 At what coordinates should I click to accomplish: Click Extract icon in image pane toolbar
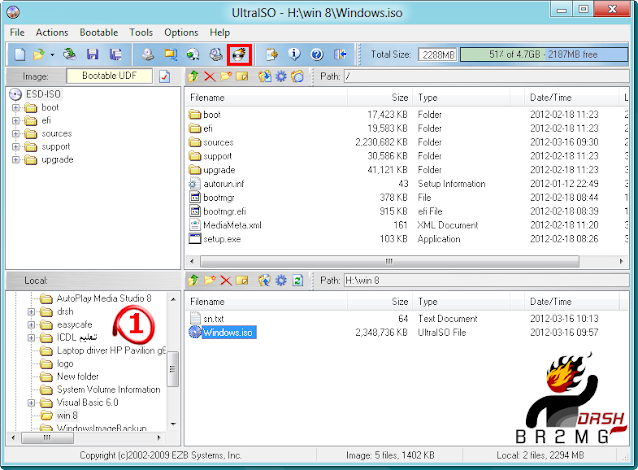265,76
